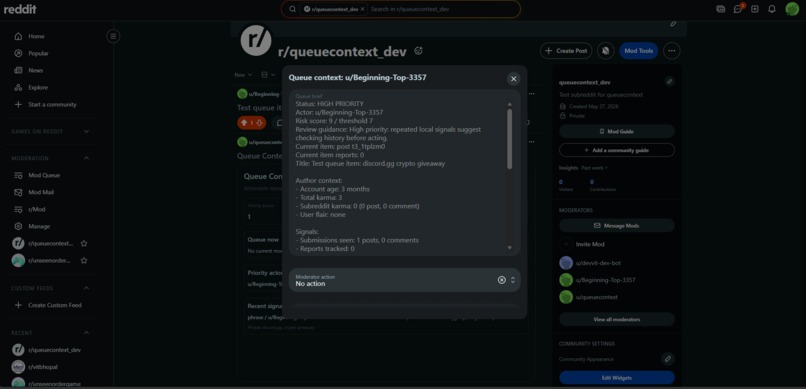This screenshot has height=389, width=806.
Task: Clear the Moderator action selection
Action: pos(502,280)
